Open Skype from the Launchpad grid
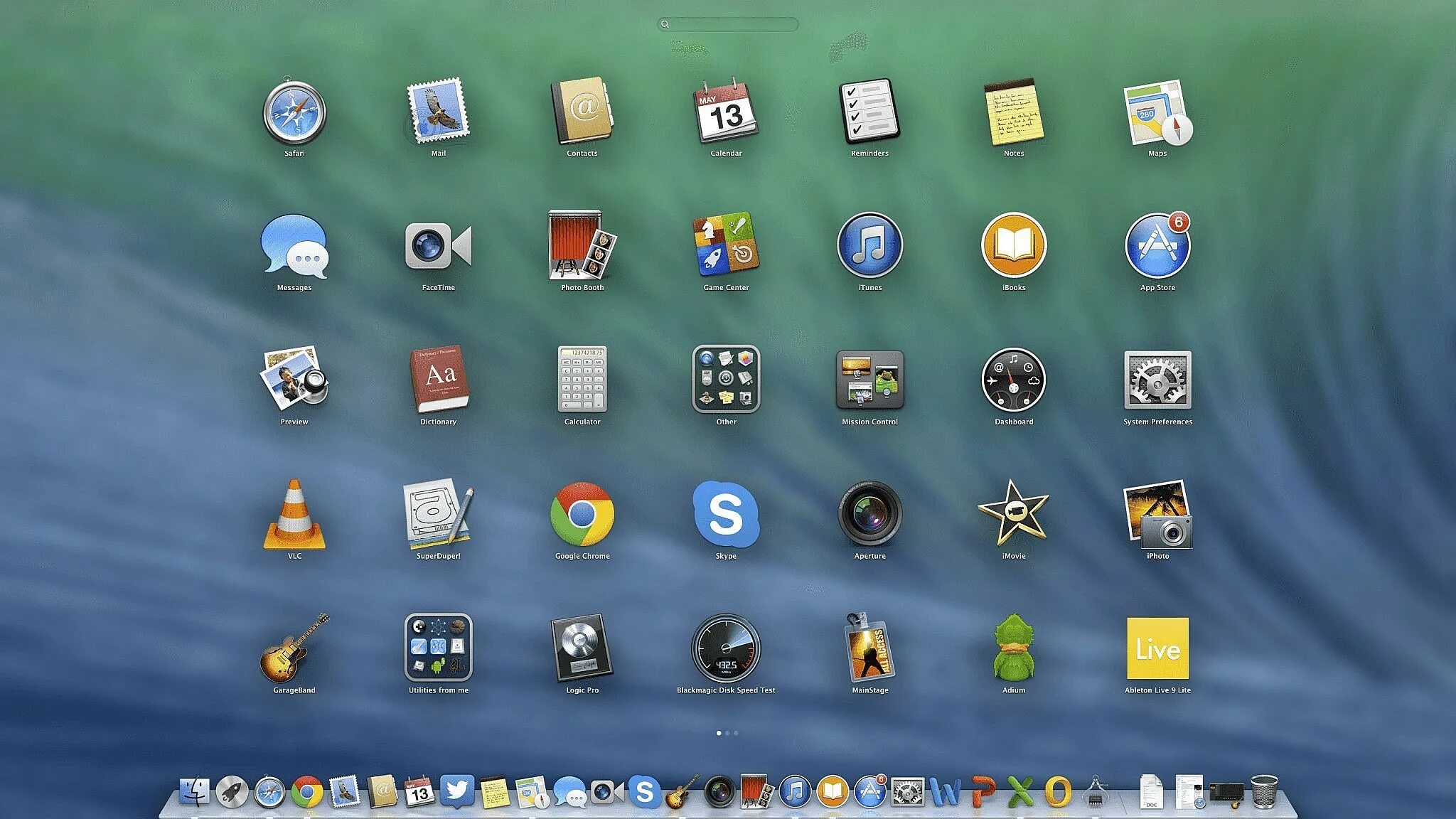The image size is (1456, 819). coord(726,514)
